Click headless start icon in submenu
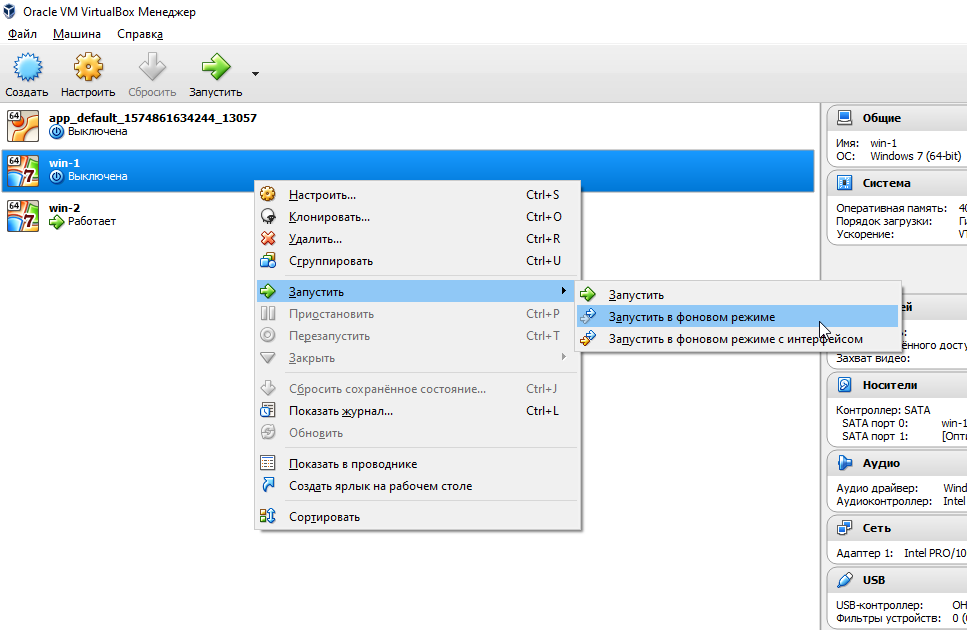The image size is (967, 630). click(588, 316)
